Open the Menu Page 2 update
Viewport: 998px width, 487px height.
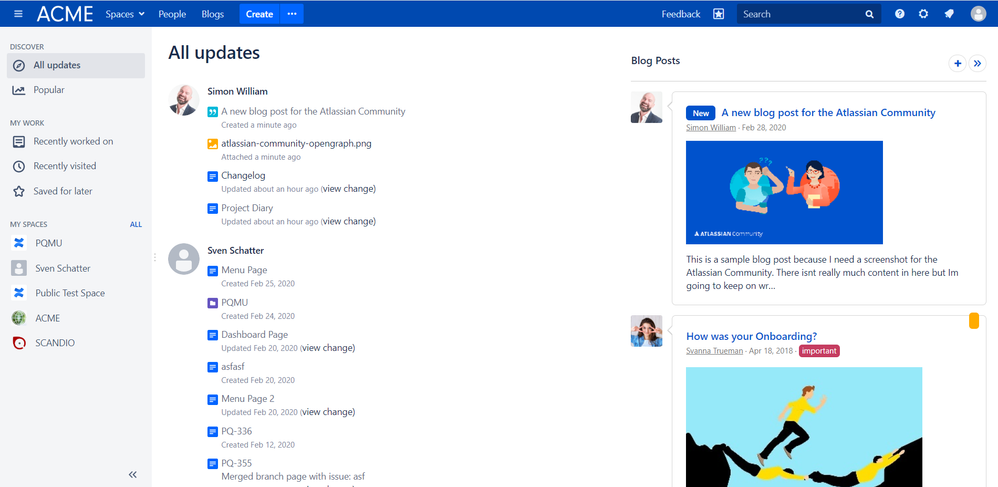[x=248, y=399]
